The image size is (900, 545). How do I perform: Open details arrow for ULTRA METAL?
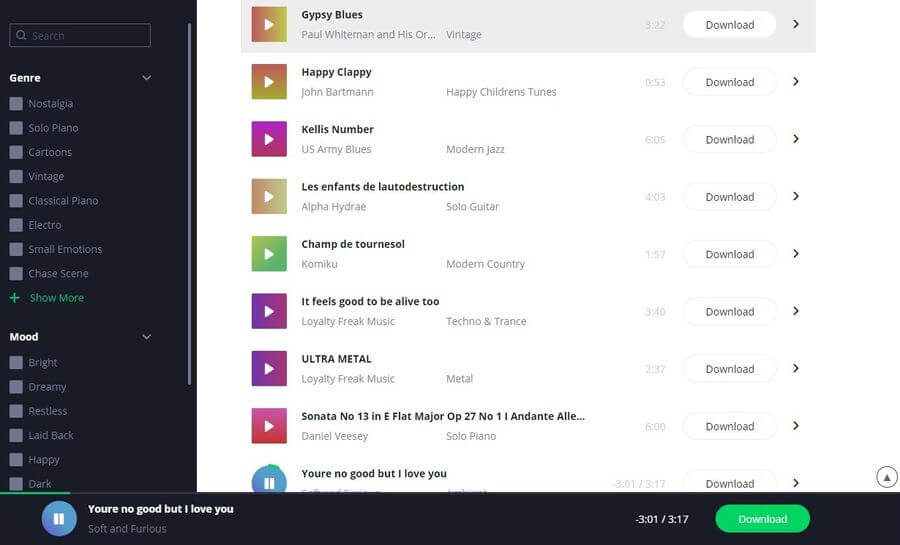tap(796, 368)
